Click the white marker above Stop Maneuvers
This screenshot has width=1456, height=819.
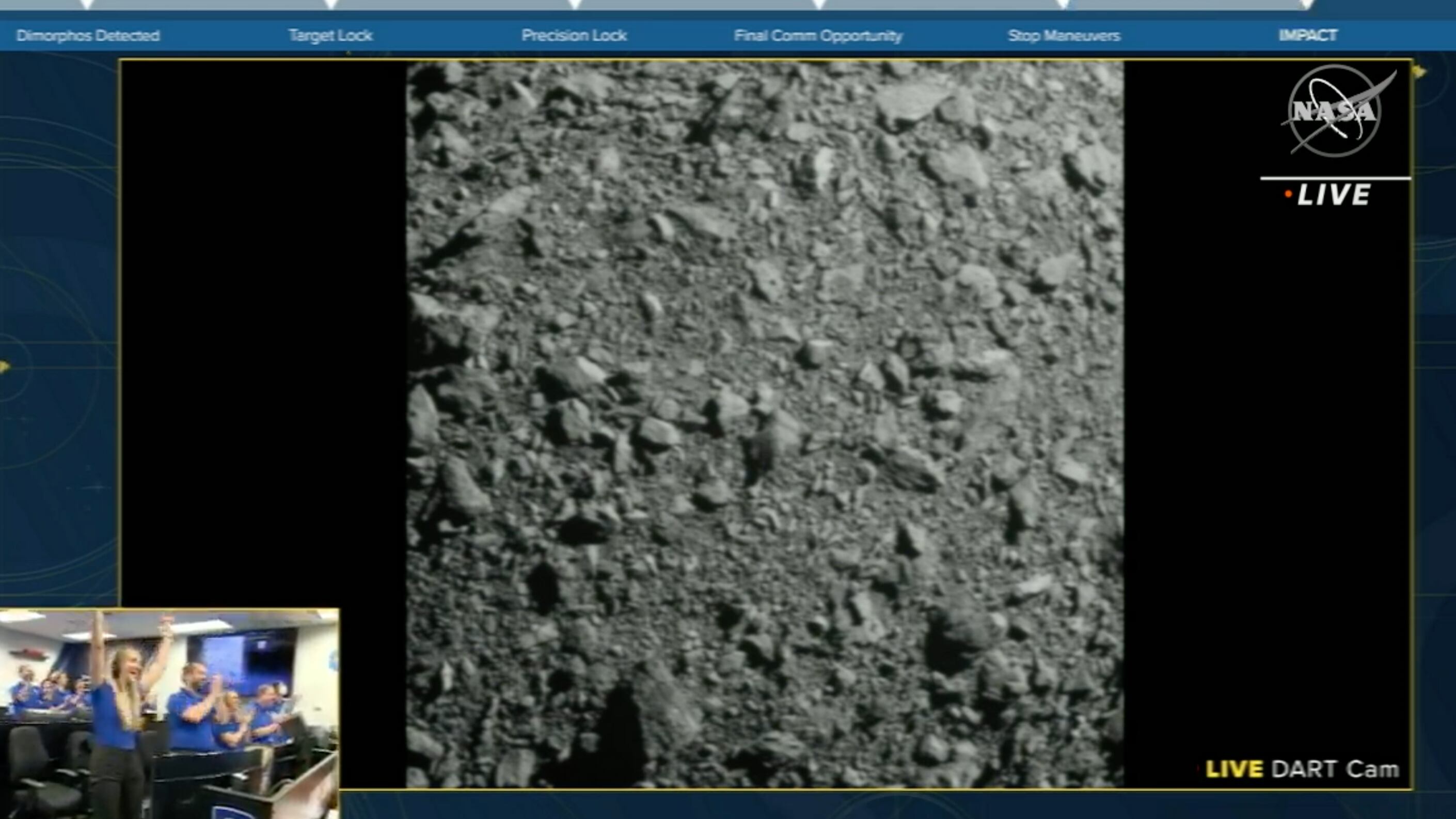click(1063, 5)
